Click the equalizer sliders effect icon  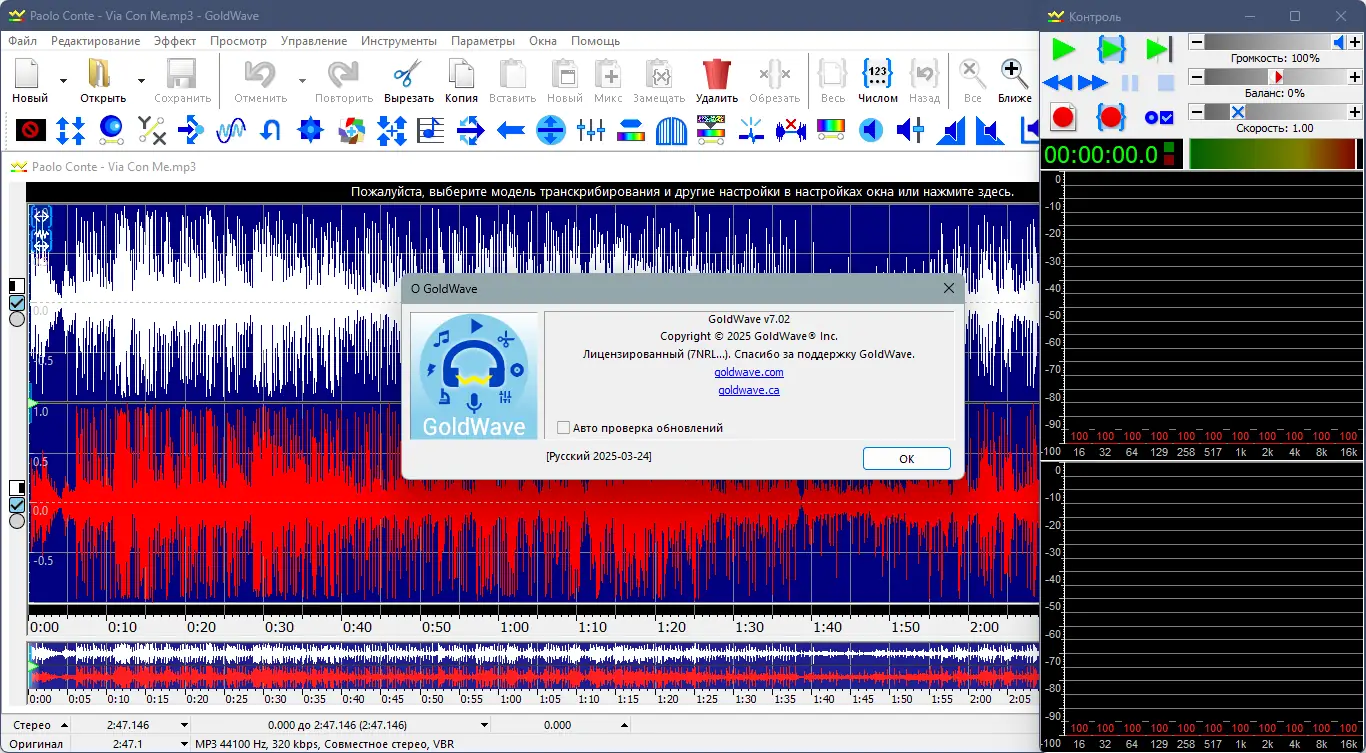click(x=590, y=130)
